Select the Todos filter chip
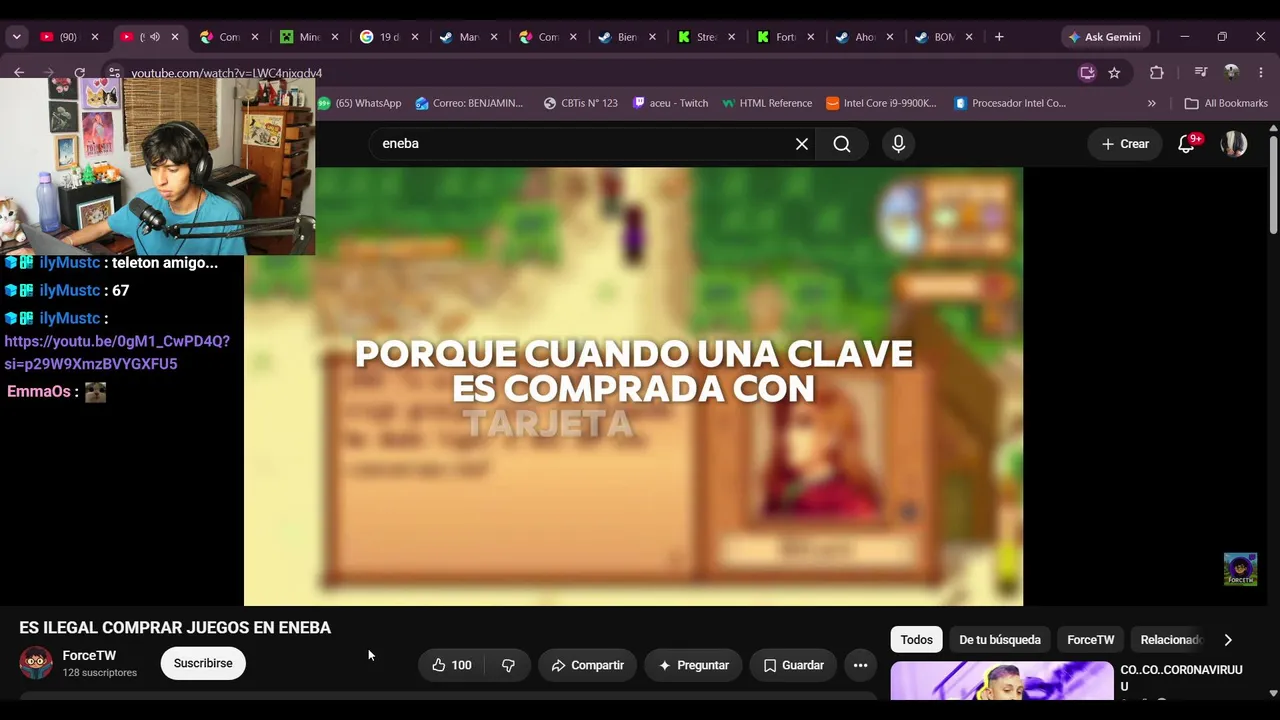This screenshot has width=1280, height=720. 916,640
